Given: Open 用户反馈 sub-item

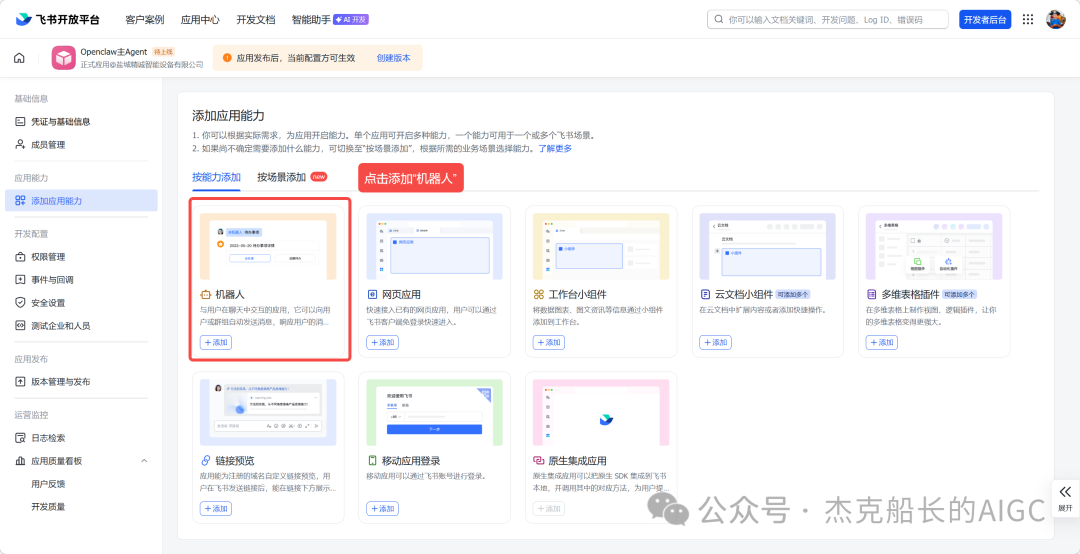Looking at the screenshot, I should 48,484.
